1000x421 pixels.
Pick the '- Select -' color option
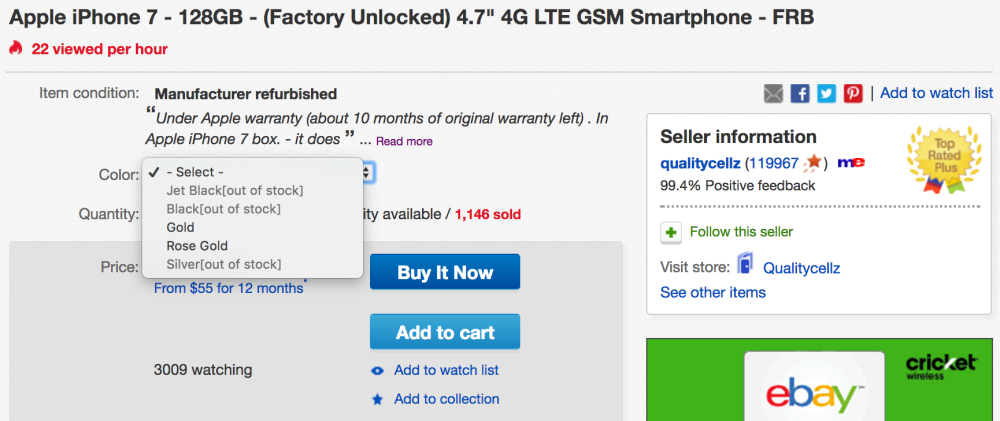[x=195, y=172]
